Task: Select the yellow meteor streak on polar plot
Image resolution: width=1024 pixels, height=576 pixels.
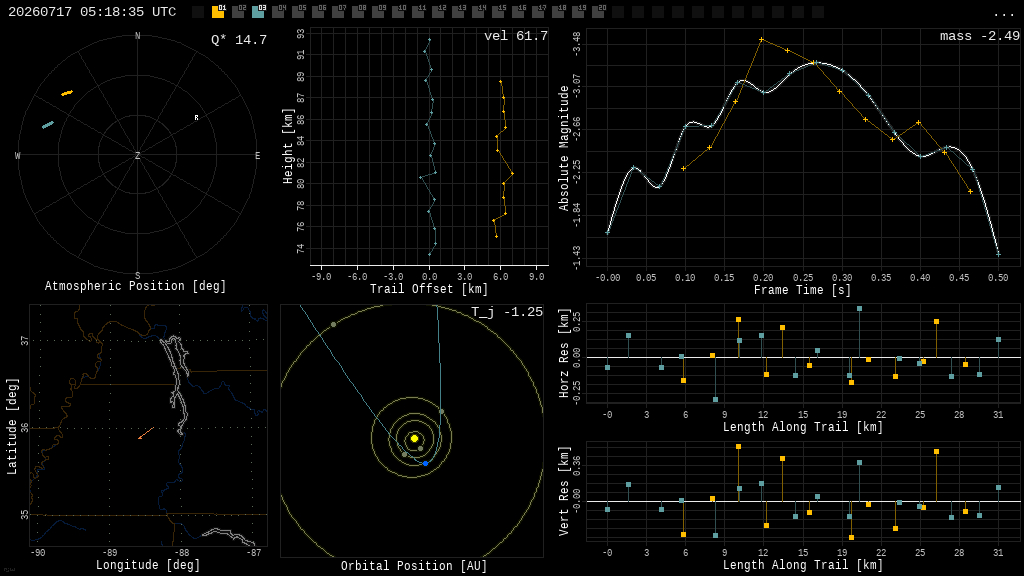Action: (x=67, y=93)
